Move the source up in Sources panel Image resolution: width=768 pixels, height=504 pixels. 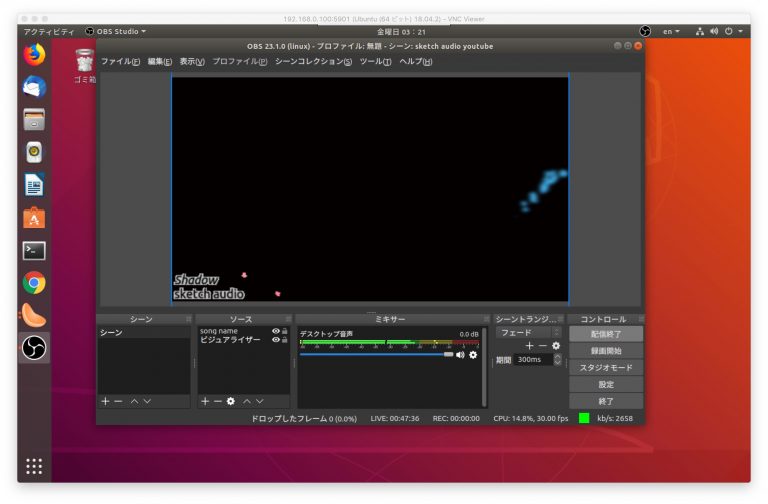(x=247, y=401)
